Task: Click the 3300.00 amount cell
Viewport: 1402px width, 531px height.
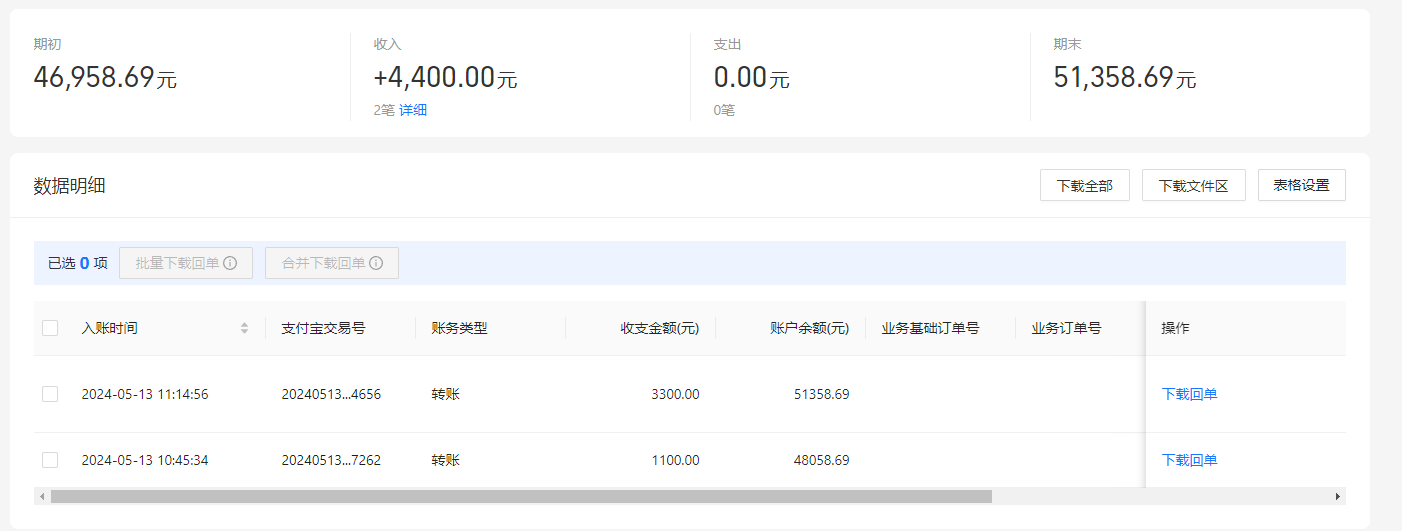Action: 675,394
